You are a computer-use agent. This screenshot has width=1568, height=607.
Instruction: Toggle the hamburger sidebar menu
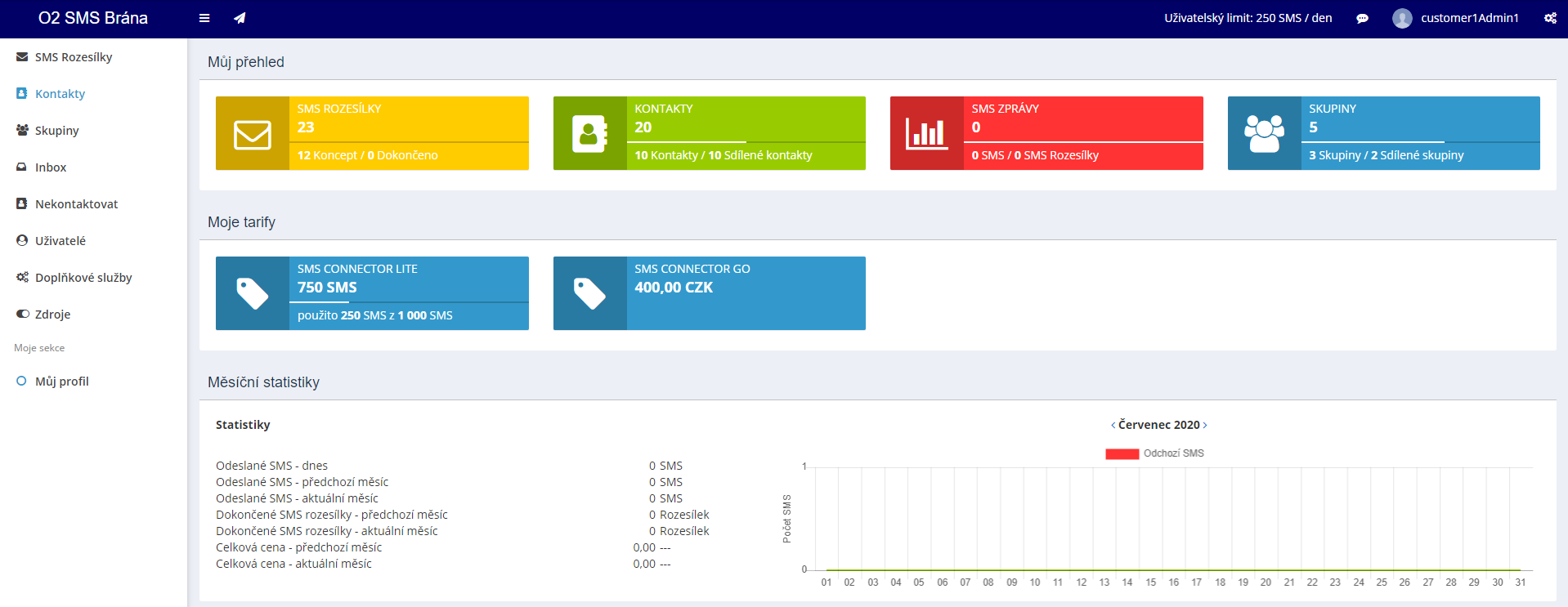(x=204, y=18)
